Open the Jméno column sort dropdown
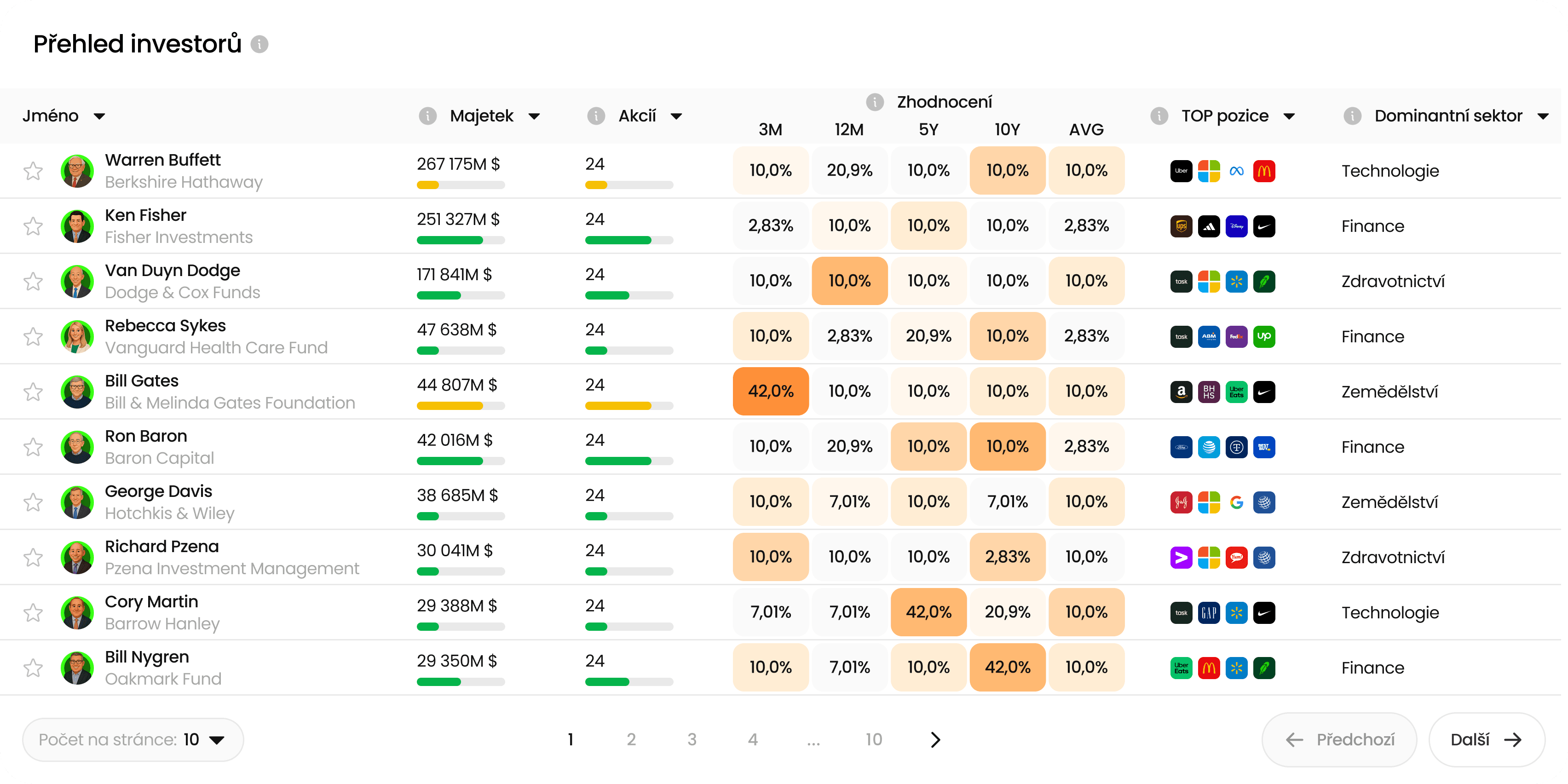The image size is (1568, 784). click(x=99, y=116)
